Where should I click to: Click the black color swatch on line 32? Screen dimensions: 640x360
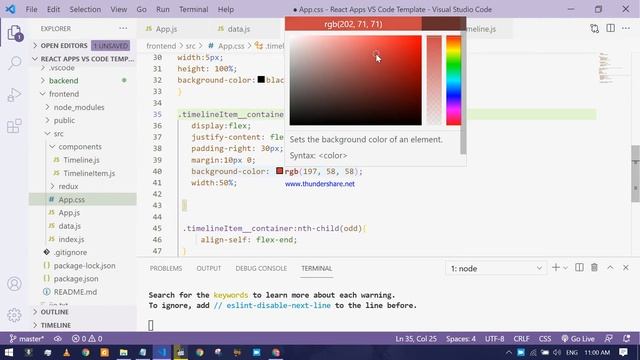click(261, 79)
